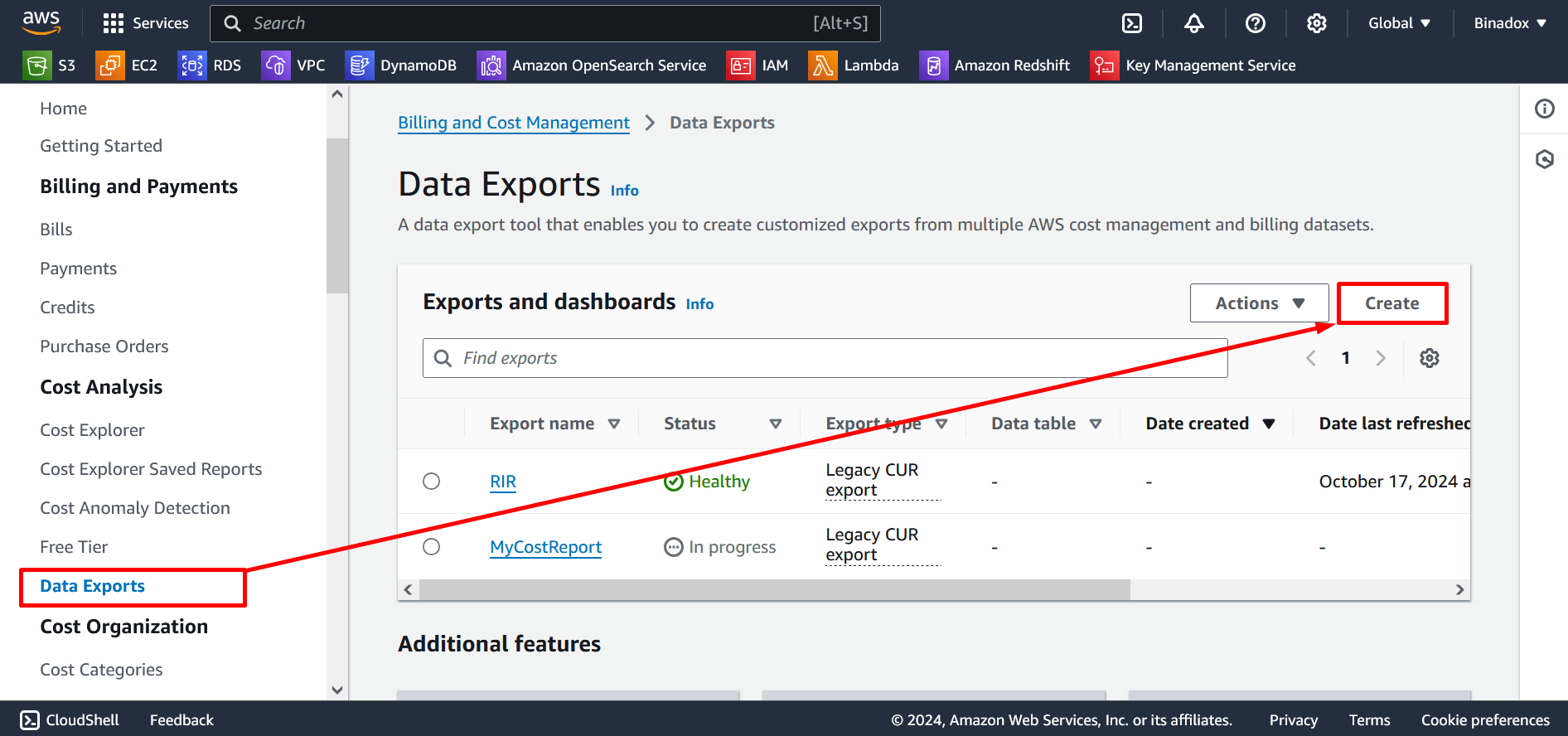1568x736 pixels.
Task: Click the sidebar vertical scrollbar thumb
Action: click(337, 215)
